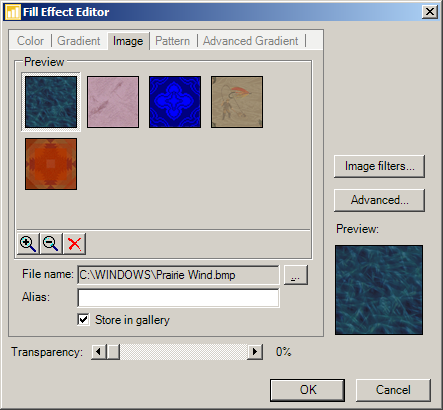Select the teal Prairie Wind texture thumbnail
Image resolution: width=443 pixels, height=410 pixels.
click(51, 102)
